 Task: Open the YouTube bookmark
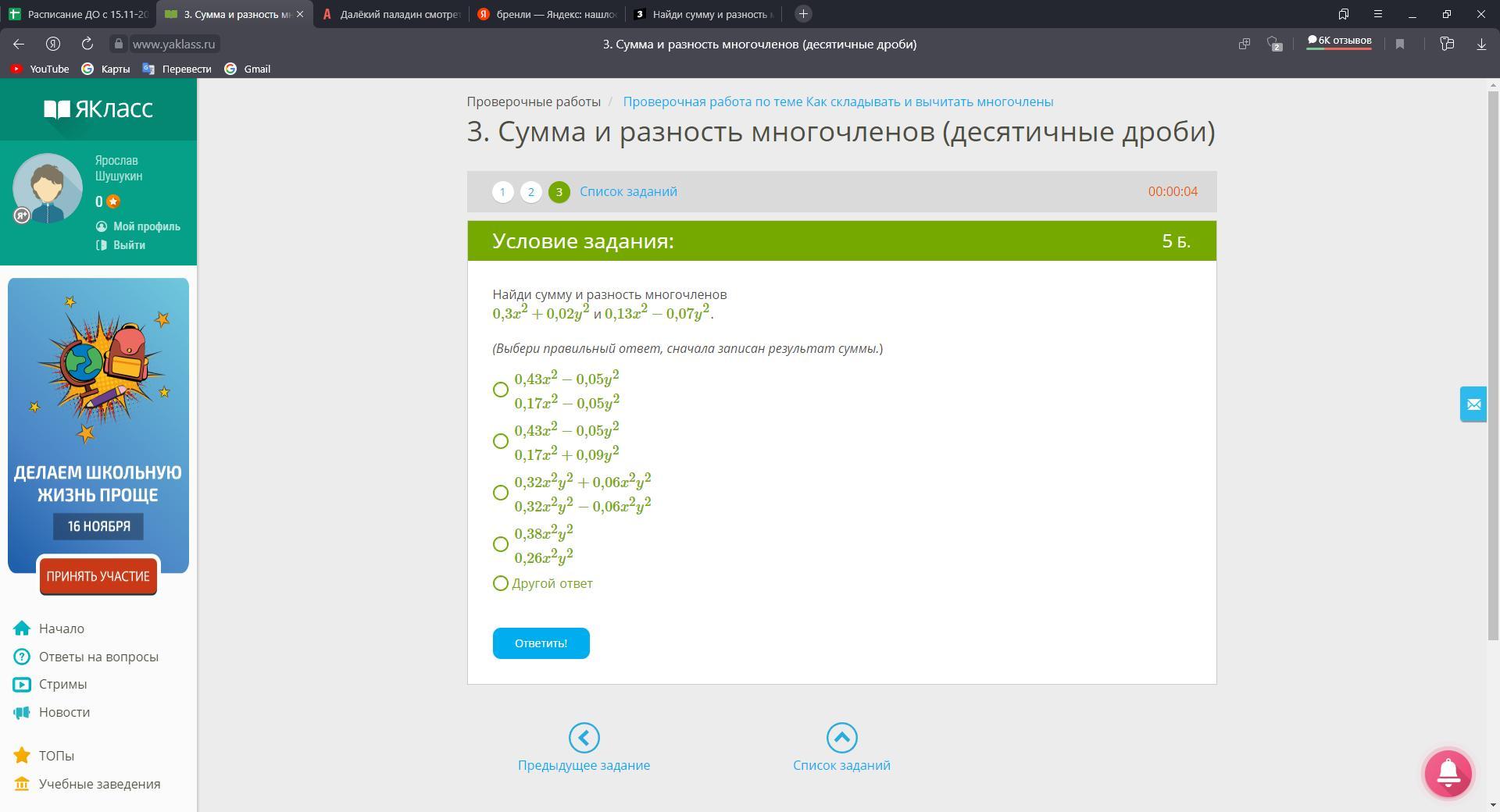tap(40, 69)
